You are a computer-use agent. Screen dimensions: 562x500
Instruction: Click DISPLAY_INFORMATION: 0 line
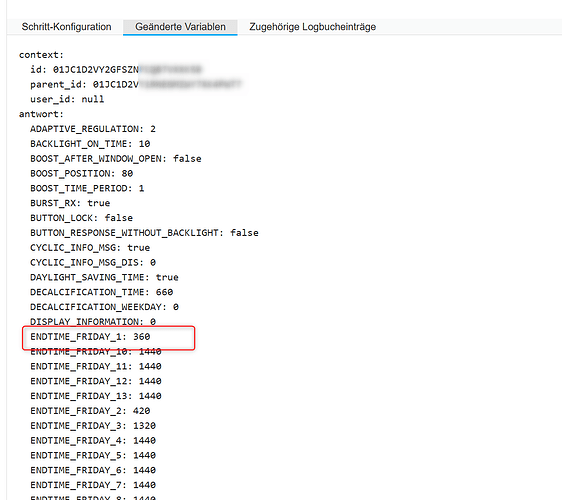tap(93, 322)
